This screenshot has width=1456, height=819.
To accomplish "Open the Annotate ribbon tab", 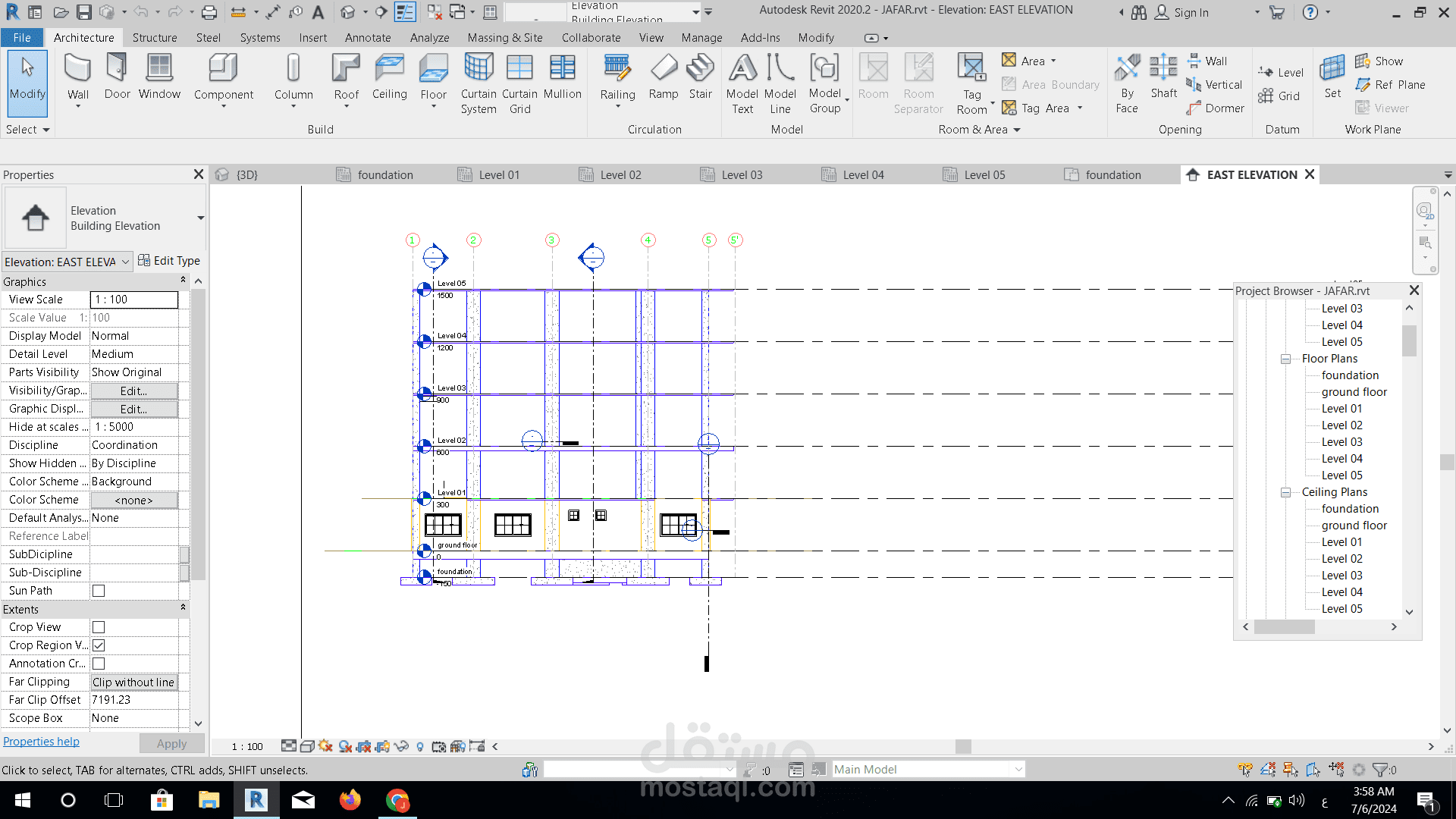I will click(x=368, y=37).
